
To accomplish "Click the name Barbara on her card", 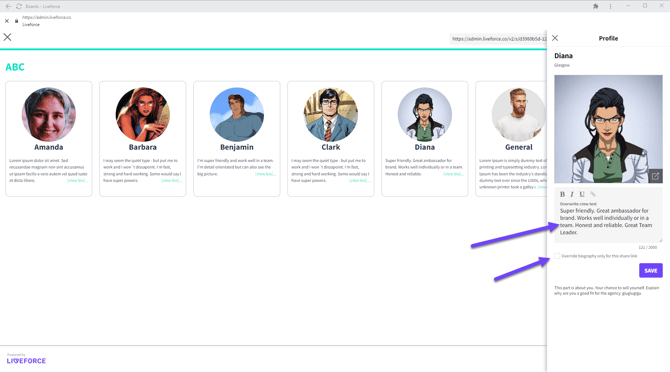I will coord(143,147).
